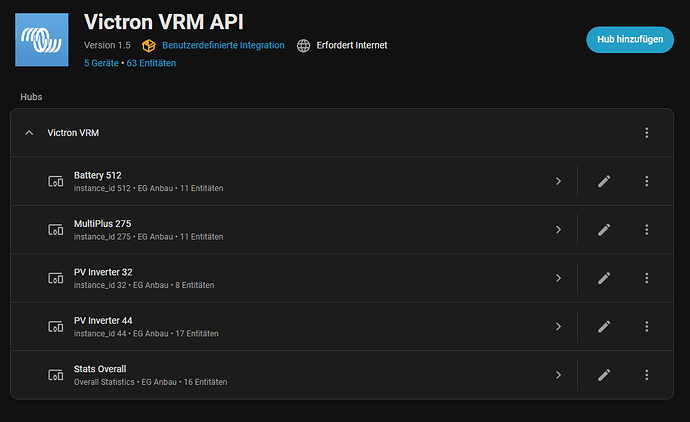Expand Battery 512 chevron arrow
Image resolution: width=690 pixels, height=422 pixels.
[558, 181]
